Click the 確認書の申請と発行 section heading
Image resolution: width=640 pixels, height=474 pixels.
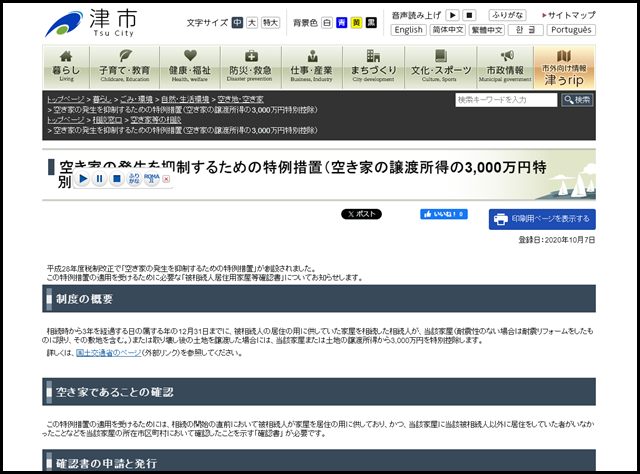[319, 461]
